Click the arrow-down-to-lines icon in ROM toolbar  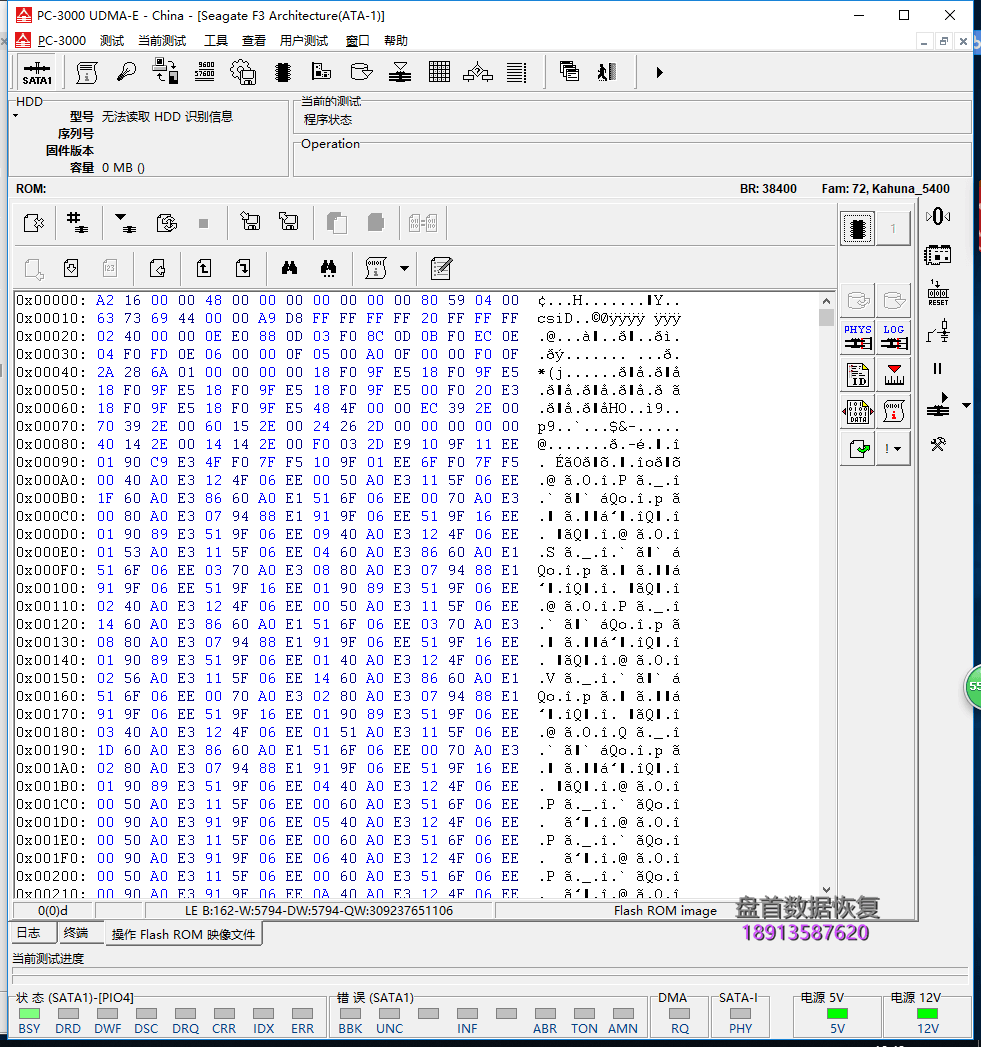point(125,222)
